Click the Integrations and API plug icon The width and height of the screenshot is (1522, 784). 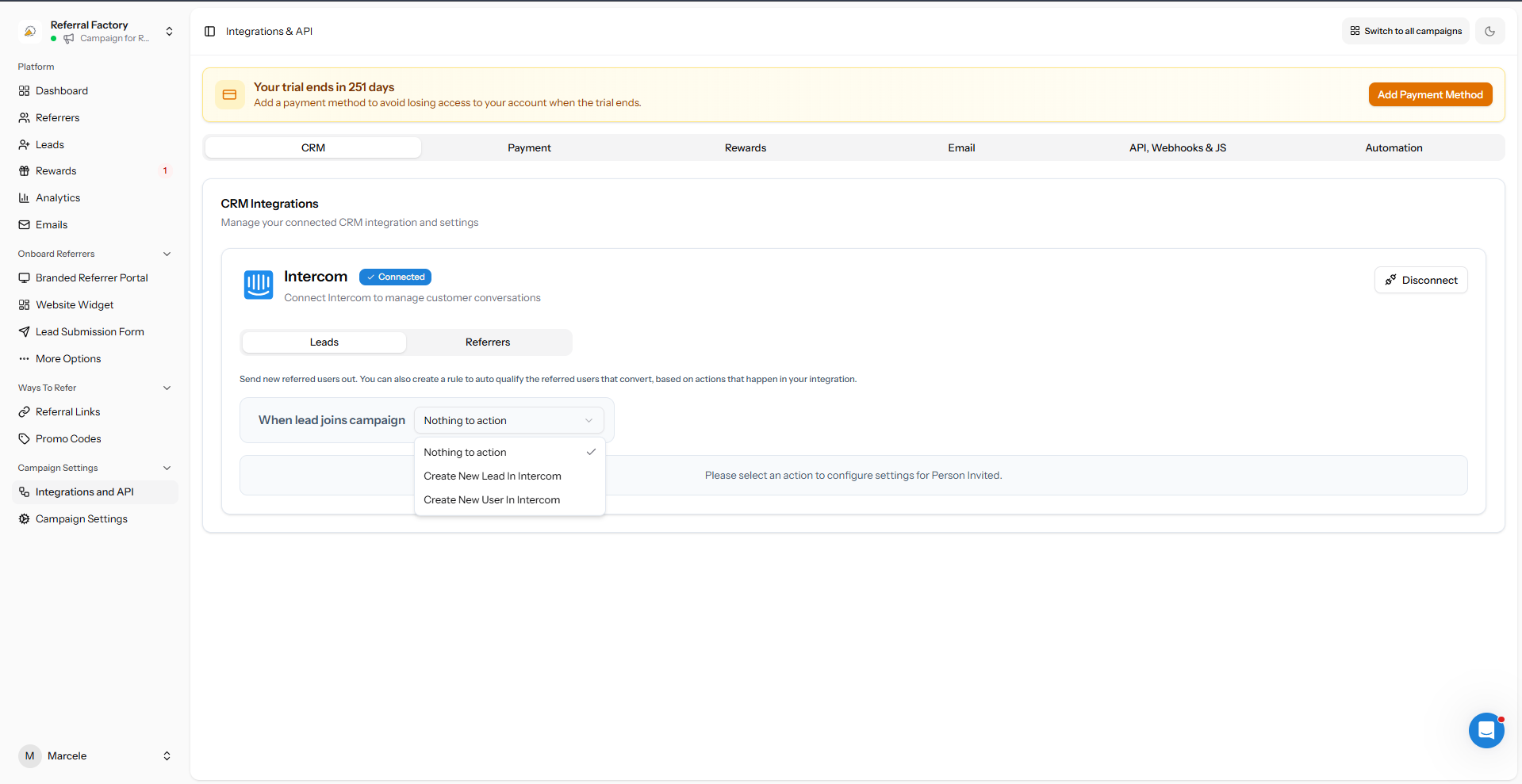tap(25, 492)
